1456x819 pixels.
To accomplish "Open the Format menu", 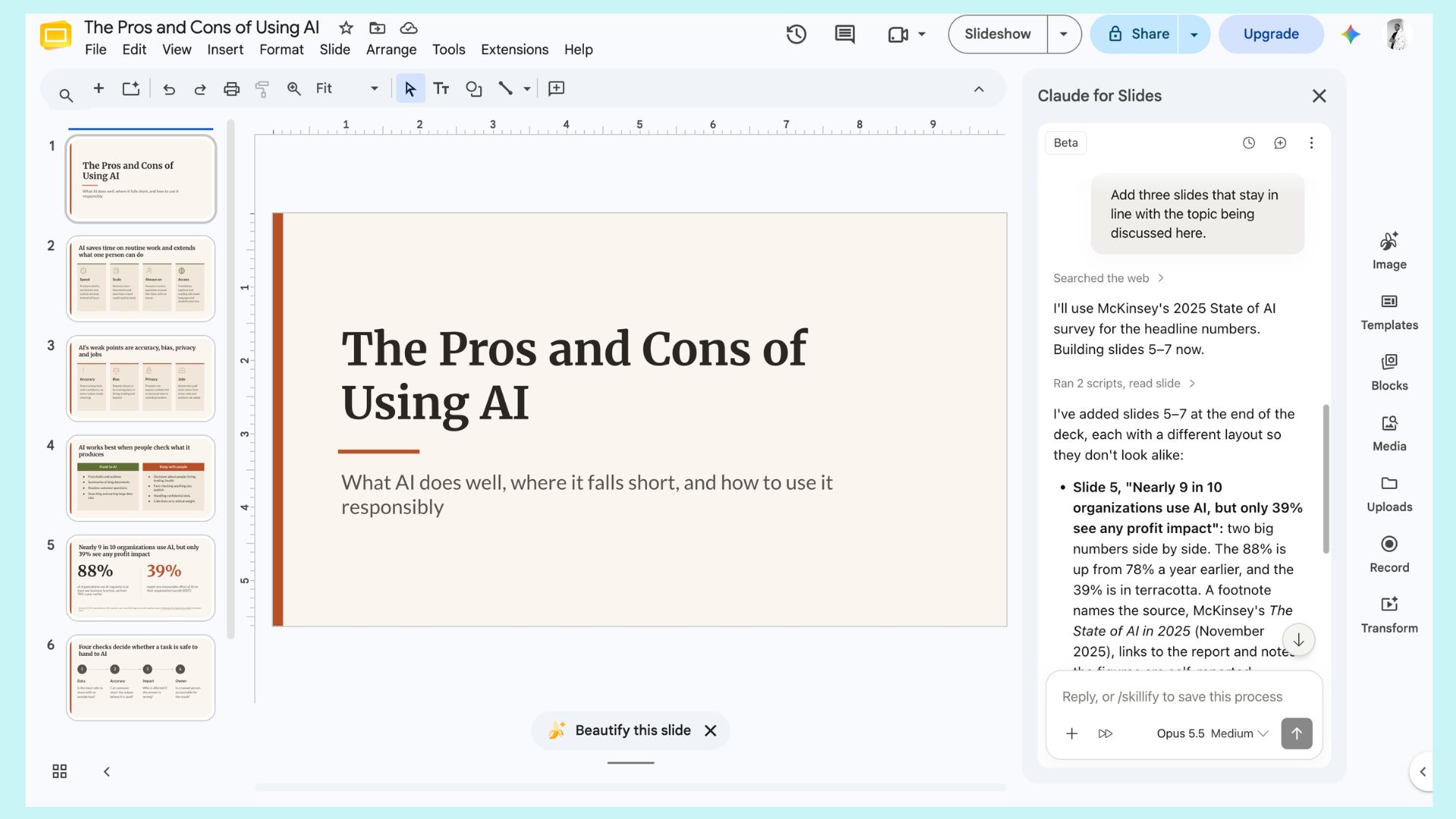I will [281, 50].
